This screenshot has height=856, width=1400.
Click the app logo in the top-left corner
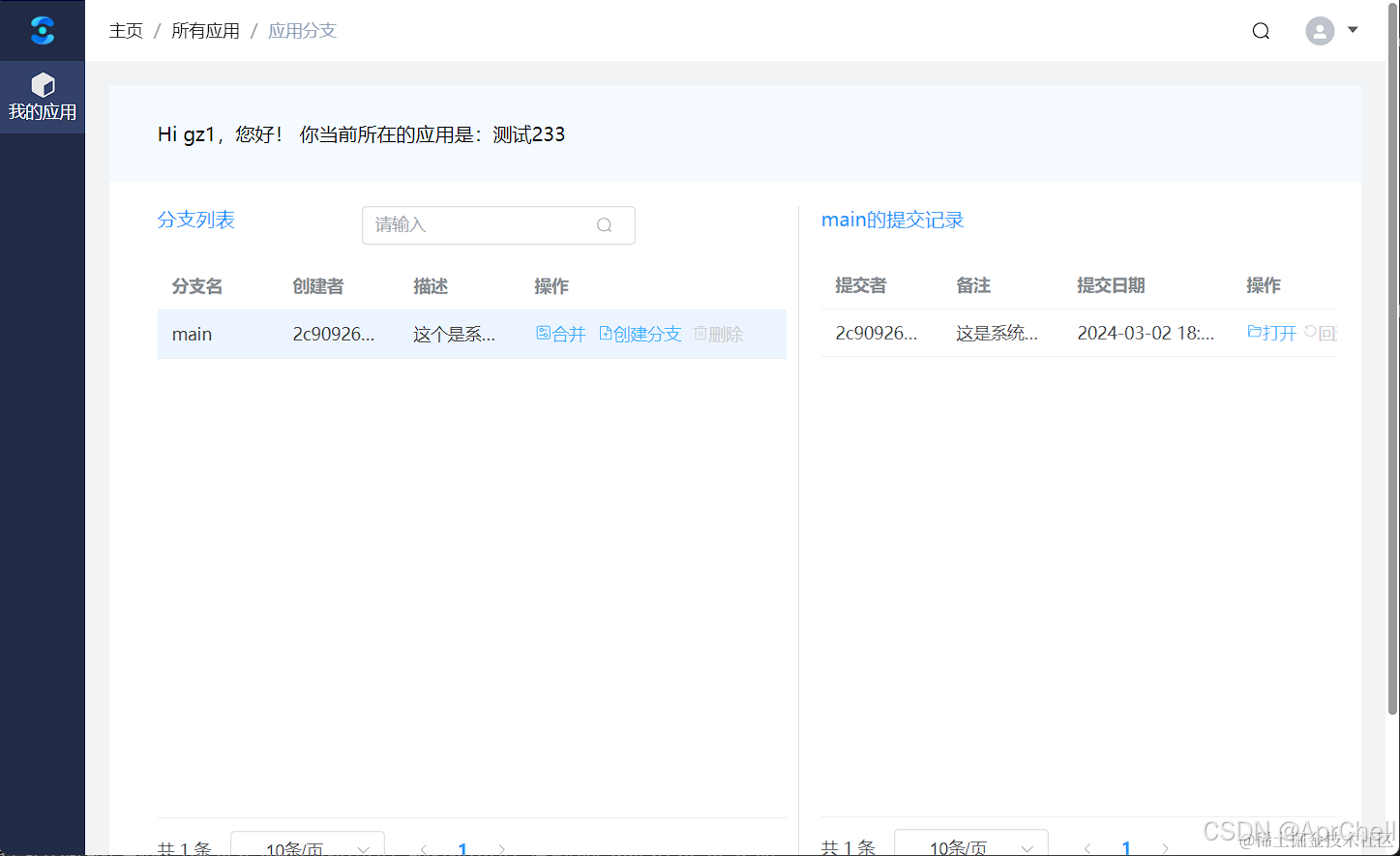[42, 30]
